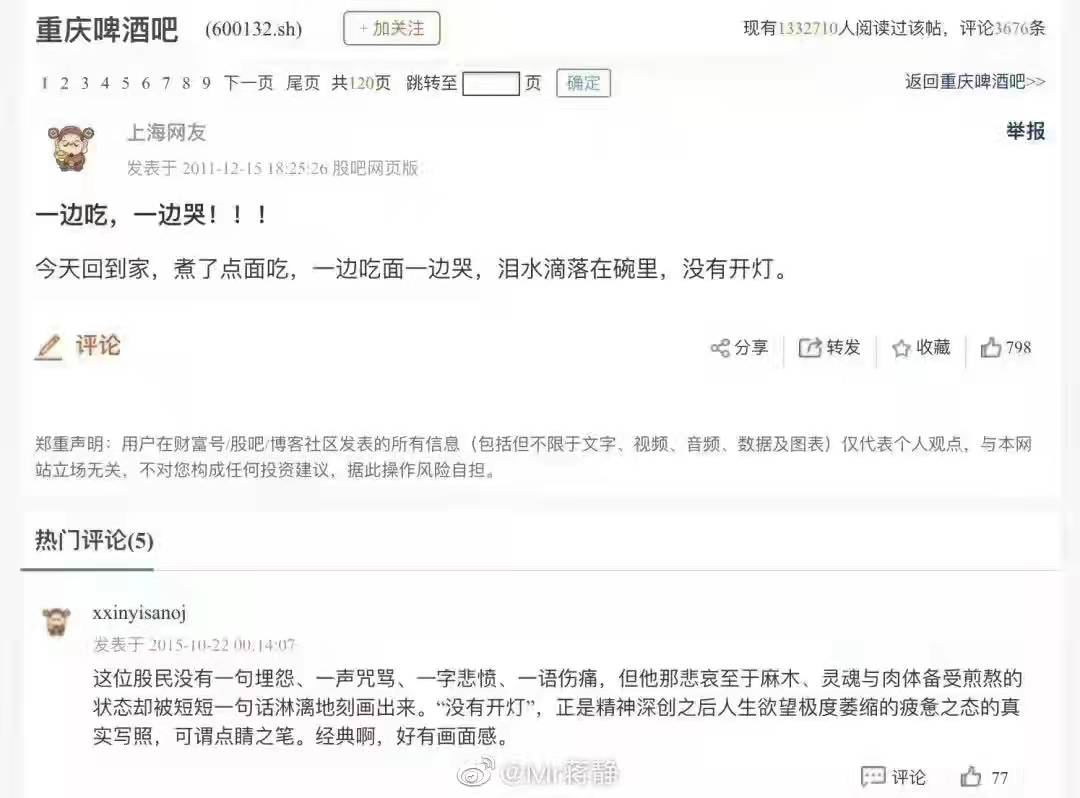
Task: Click the 确定 page jump button
Action: point(583,83)
